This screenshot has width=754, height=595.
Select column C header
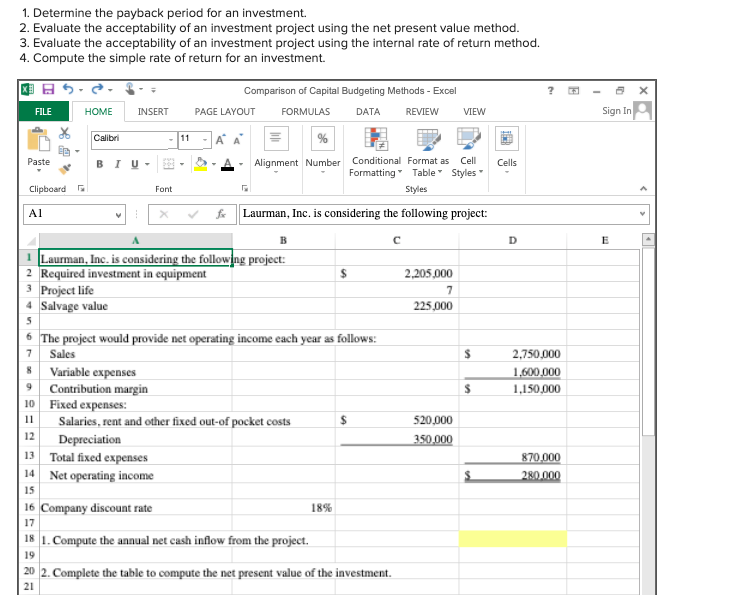397,241
